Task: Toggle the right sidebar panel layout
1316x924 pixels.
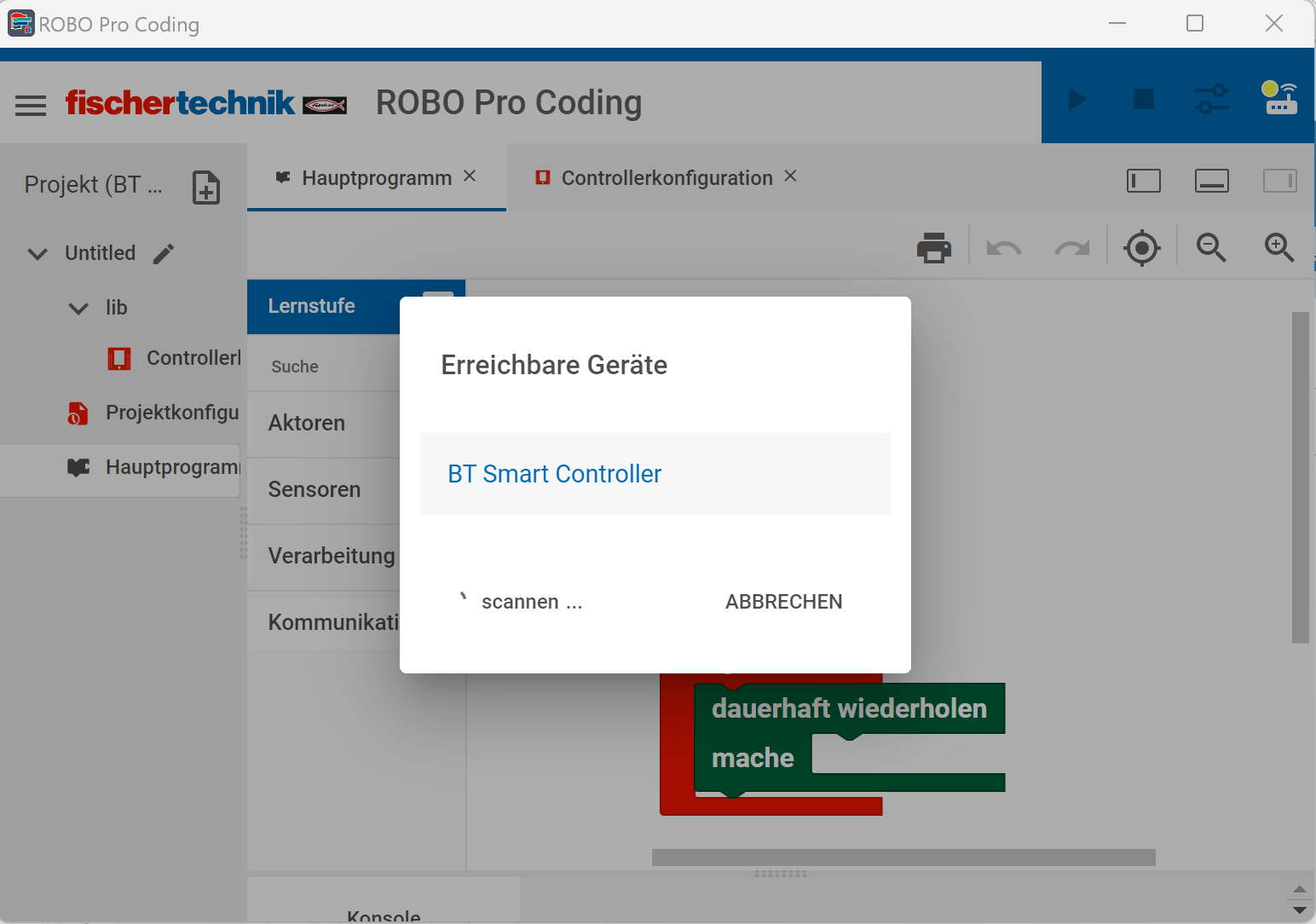Action: tap(1280, 181)
